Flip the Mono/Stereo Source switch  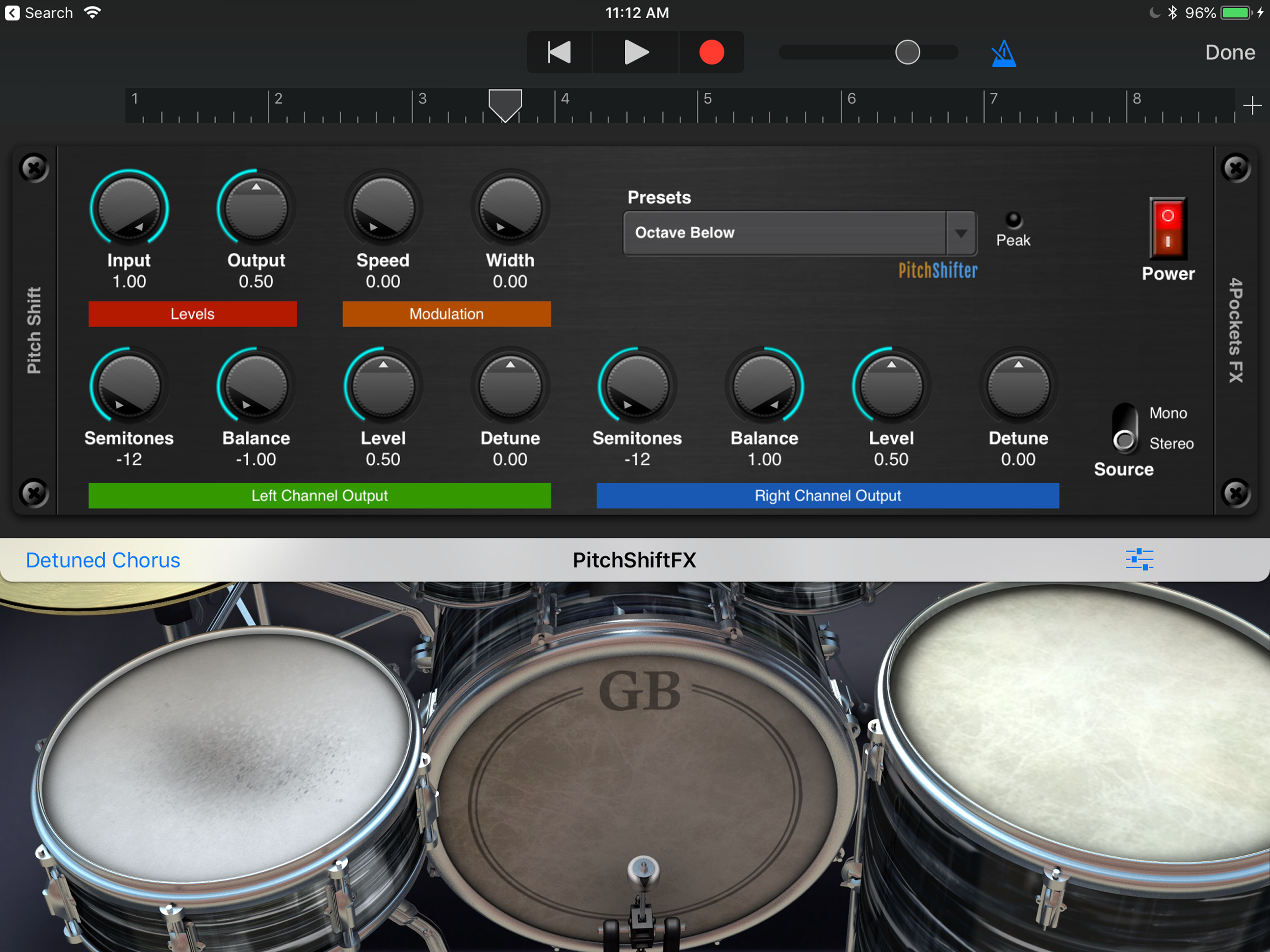[x=1124, y=428]
